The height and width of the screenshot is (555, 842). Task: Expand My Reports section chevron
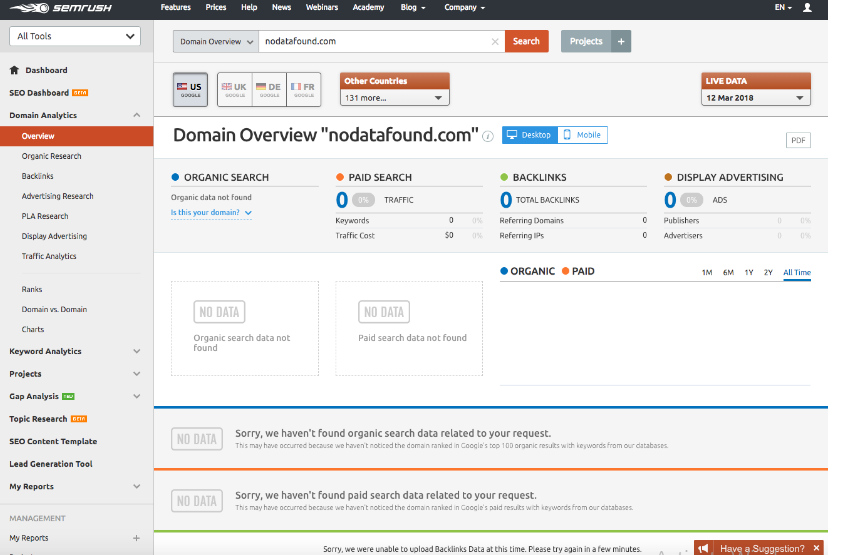coord(136,486)
